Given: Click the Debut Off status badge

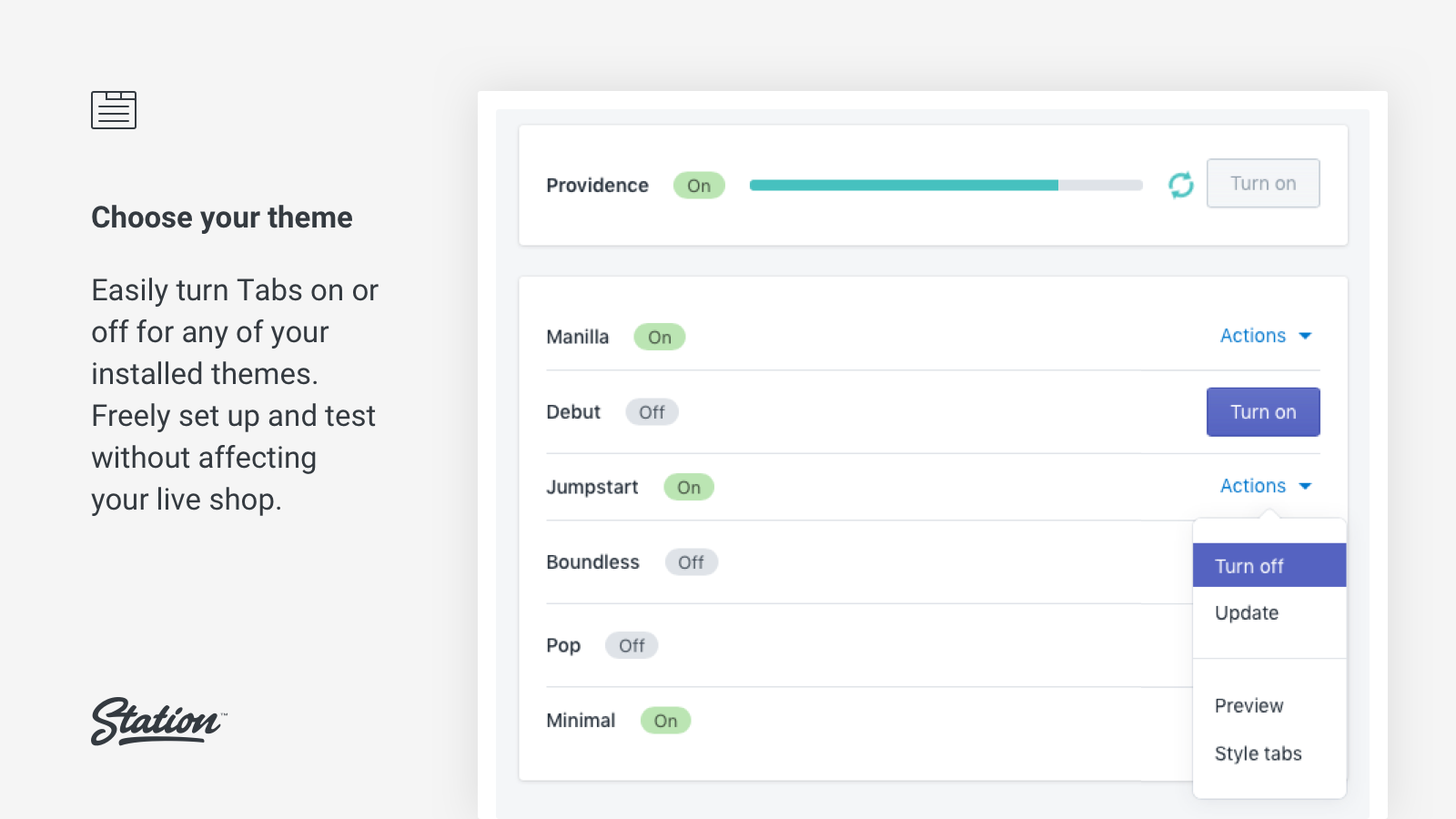Looking at the screenshot, I should [x=652, y=412].
